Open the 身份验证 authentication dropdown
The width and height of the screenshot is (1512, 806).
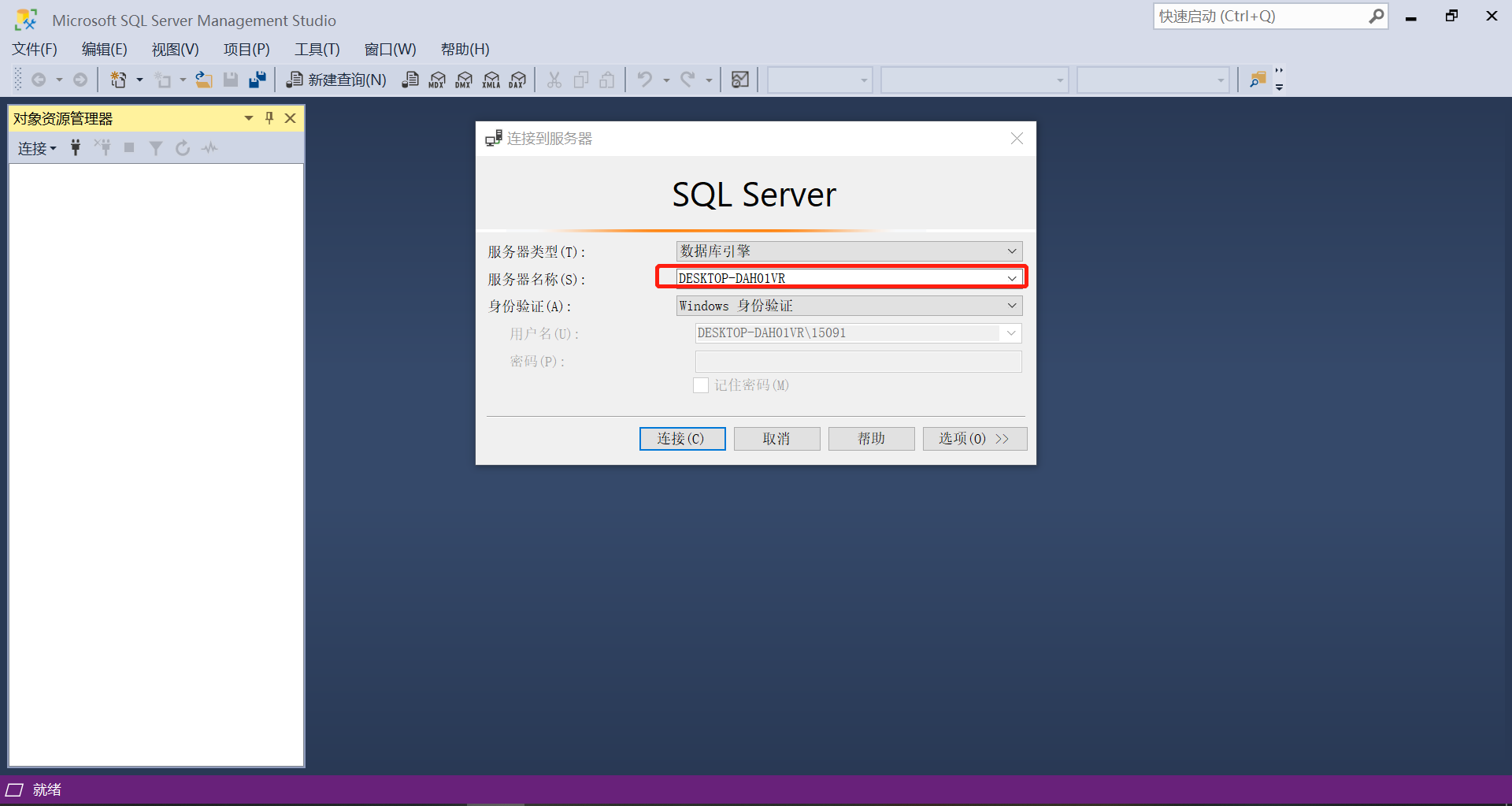pyautogui.click(x=1012, y=306)
